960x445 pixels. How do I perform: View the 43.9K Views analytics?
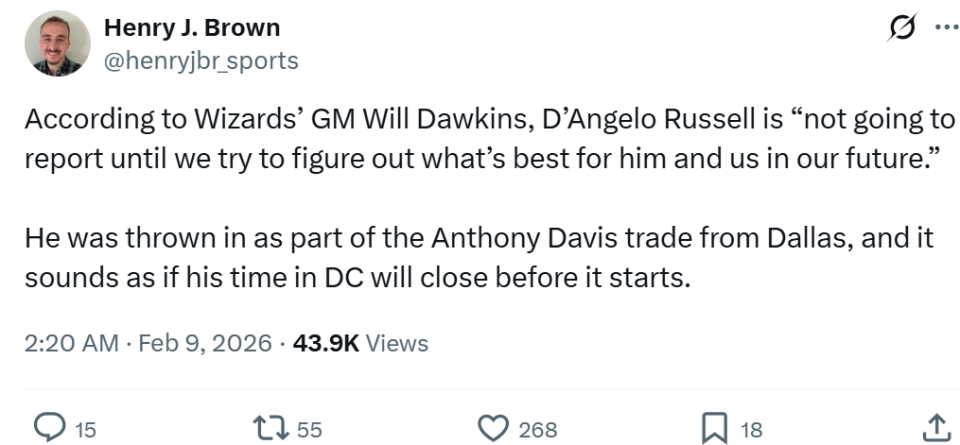coord(361,343)
